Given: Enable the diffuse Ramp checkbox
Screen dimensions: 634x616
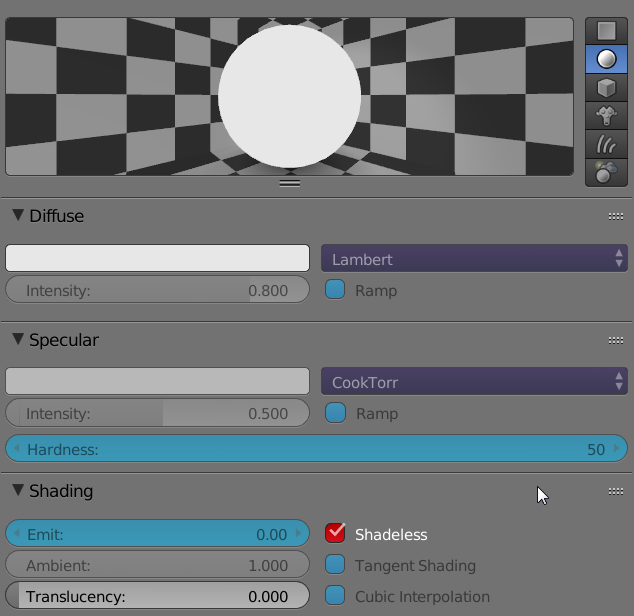Looking at the screenshot, I should tap(335, 290).
